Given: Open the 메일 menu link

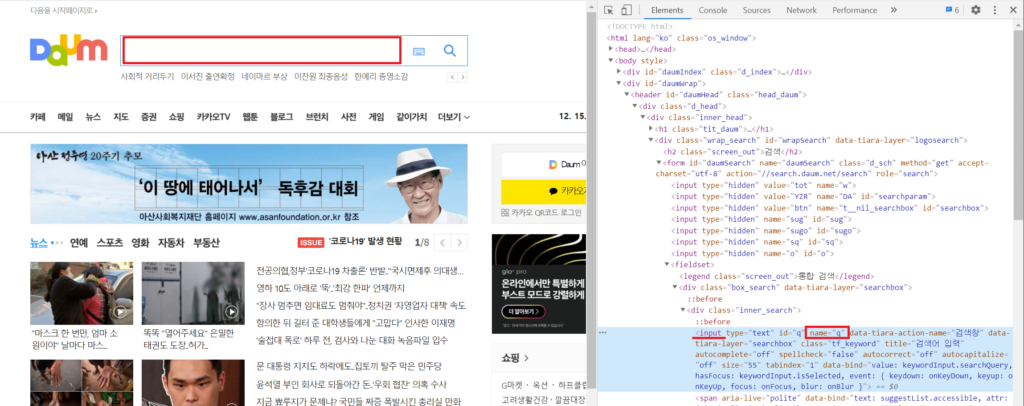Looking at the screenshot, I should 65,117.
